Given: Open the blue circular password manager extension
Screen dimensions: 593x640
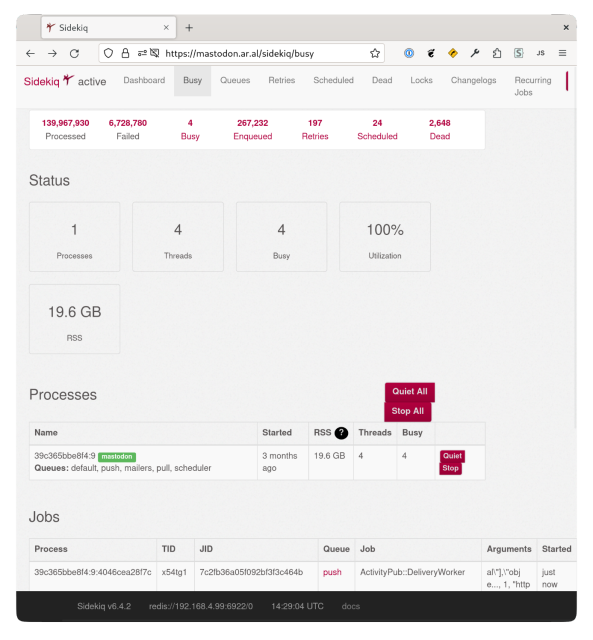Looking at the screenshot, I should pyautogui.click(x=409, y=53).
